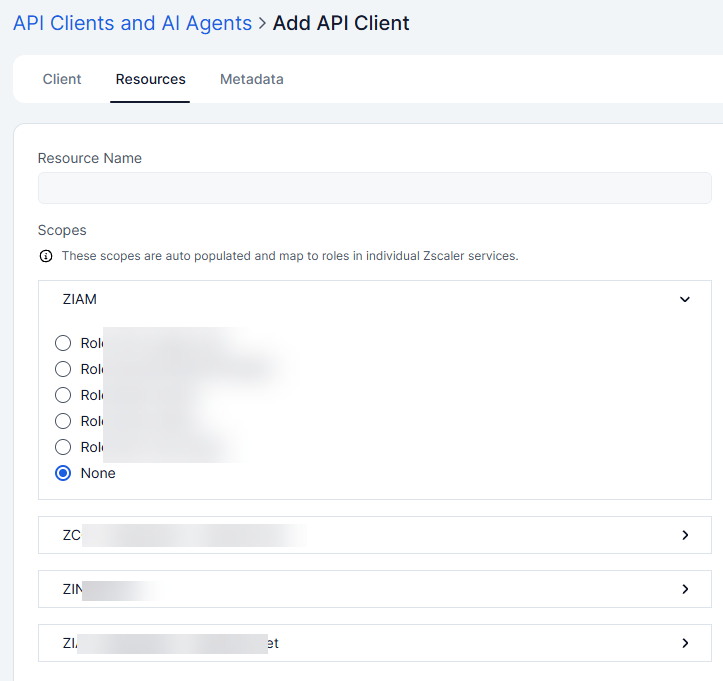
Task: Click the Add API Client heading
Action: coord(341,23)
